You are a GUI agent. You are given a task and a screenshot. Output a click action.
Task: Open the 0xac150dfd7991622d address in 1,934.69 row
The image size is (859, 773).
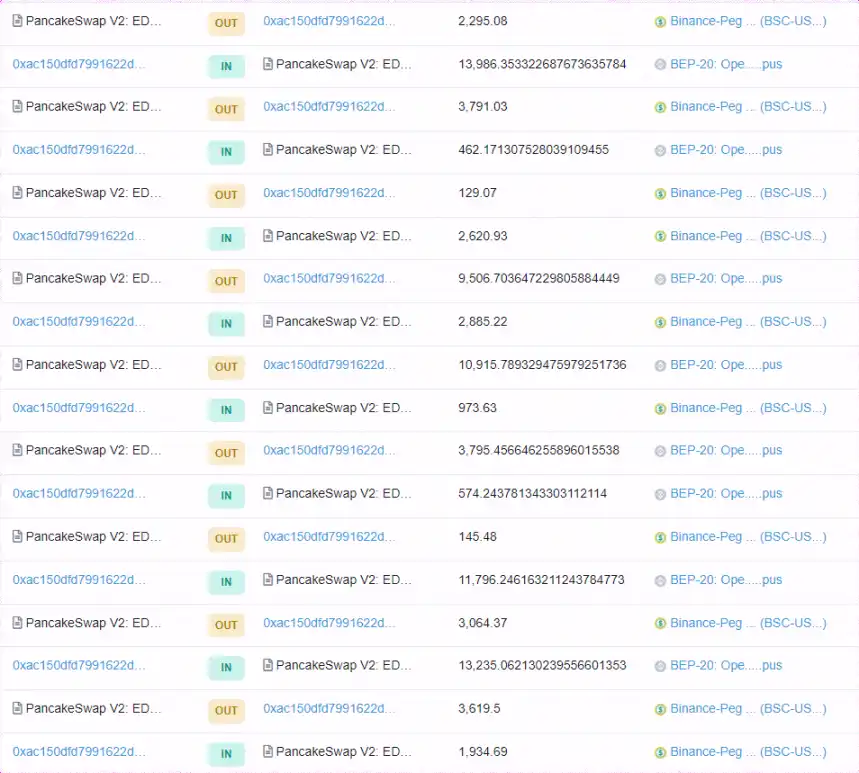[79, 752]
